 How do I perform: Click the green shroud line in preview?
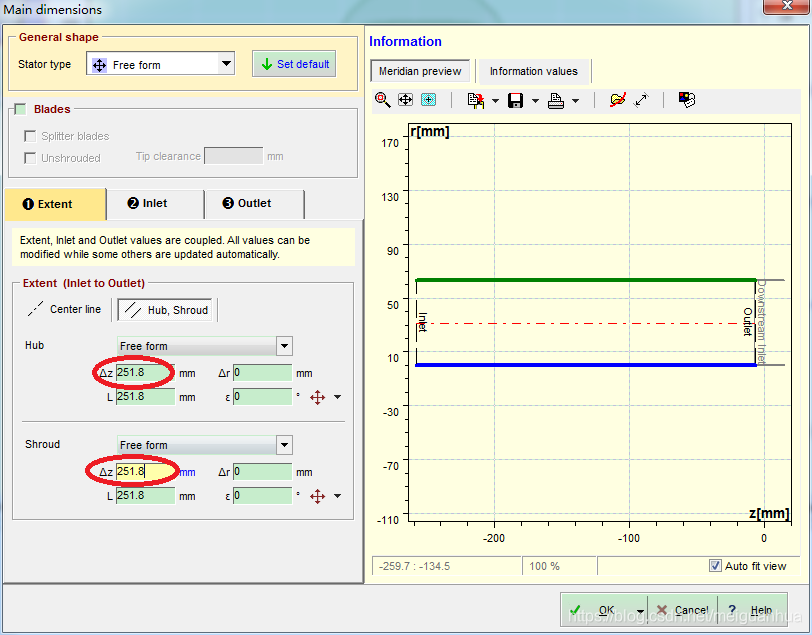586,280
